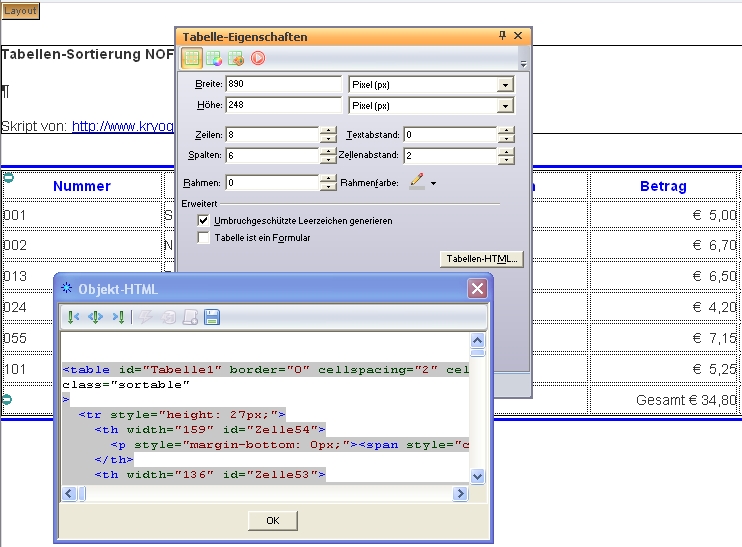Click the middle green double-arrow icon in Objekt-HTML toolbar

pyautogui.click(x=96, y=317)
